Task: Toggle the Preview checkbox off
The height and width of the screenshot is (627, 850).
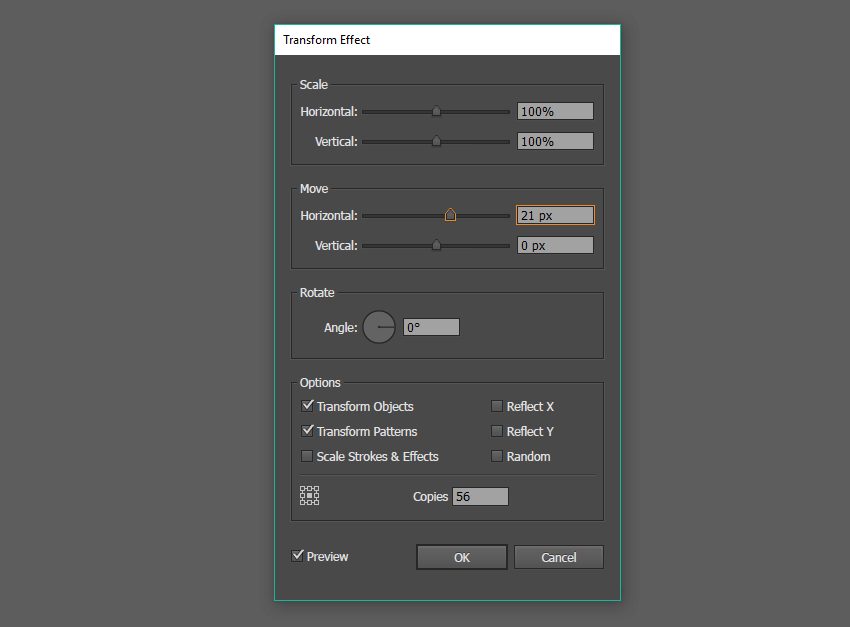Action: point(298,556)
